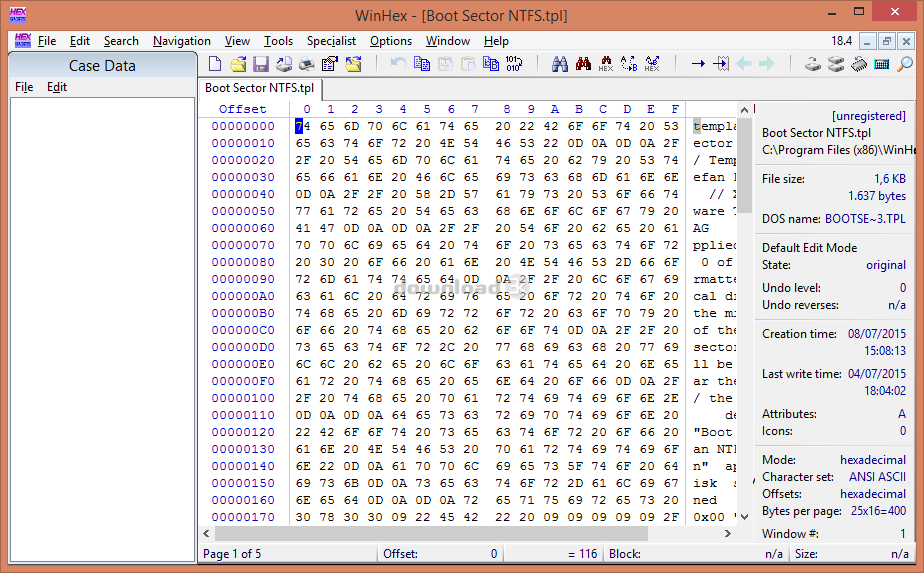Click the horizontal scroll right arrow
The height and width of the screenshot is (573, 924).
[728, 533]
